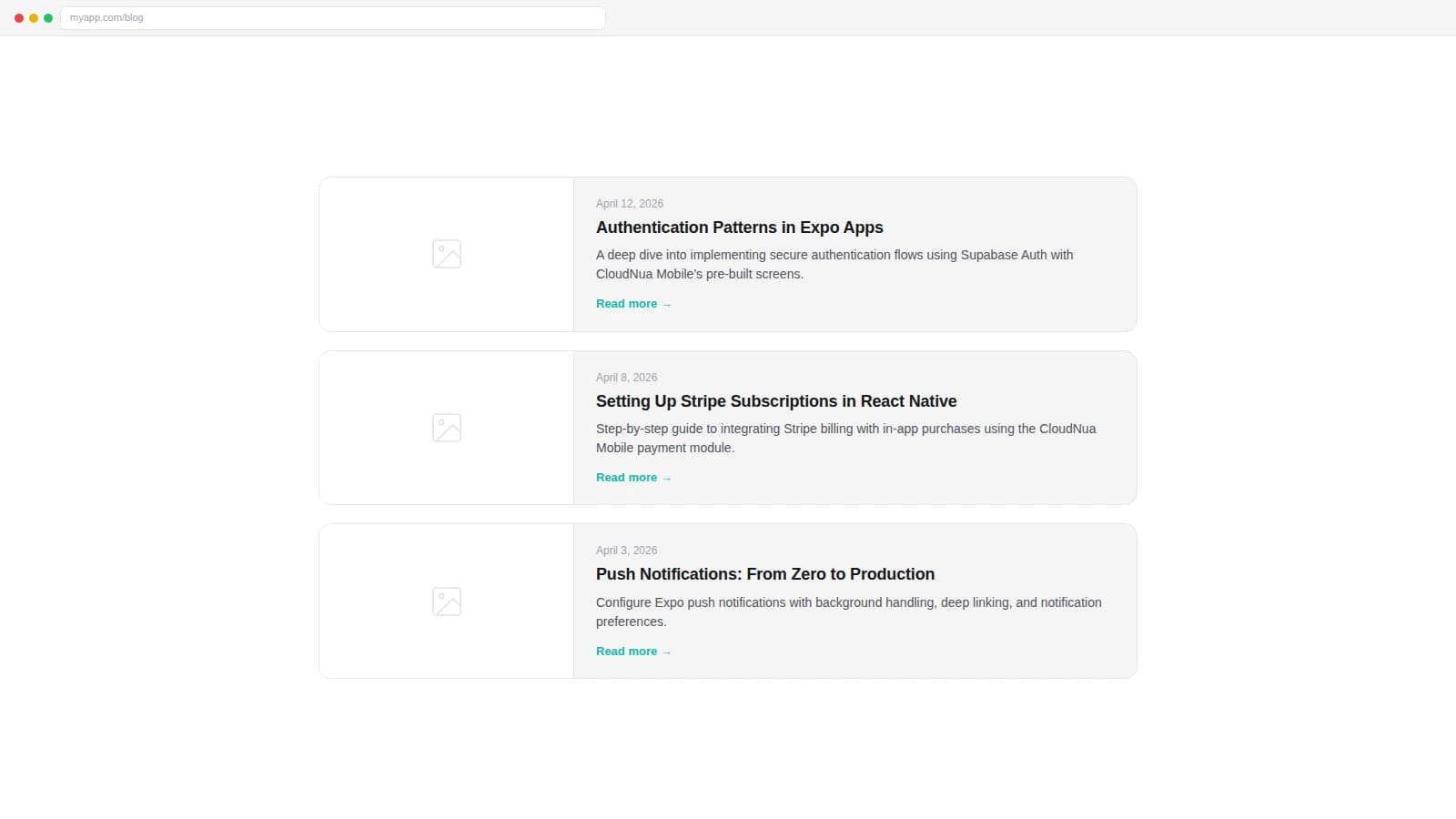Open Read more for Push Notifications post
The height and width of the screenshot is (819, 1456).
pyautogui.click(x=633, y=652)
